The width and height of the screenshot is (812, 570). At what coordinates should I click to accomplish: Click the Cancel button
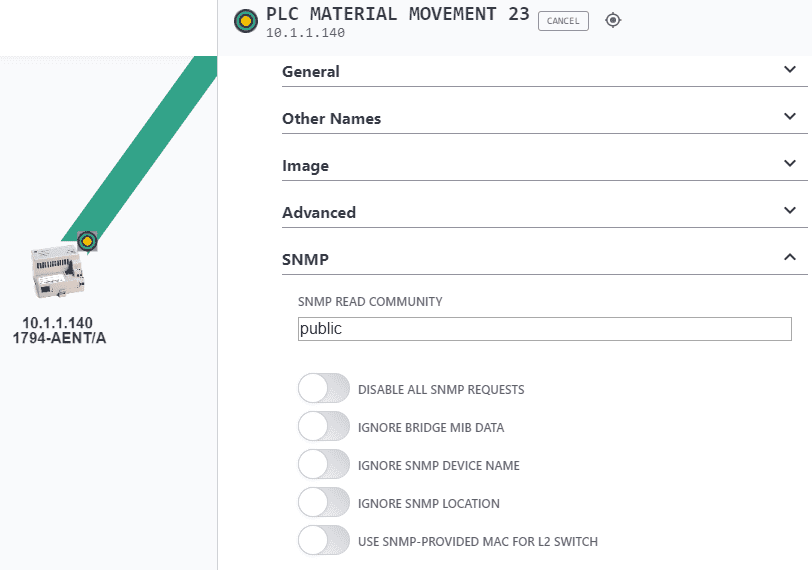click(563, 21)
